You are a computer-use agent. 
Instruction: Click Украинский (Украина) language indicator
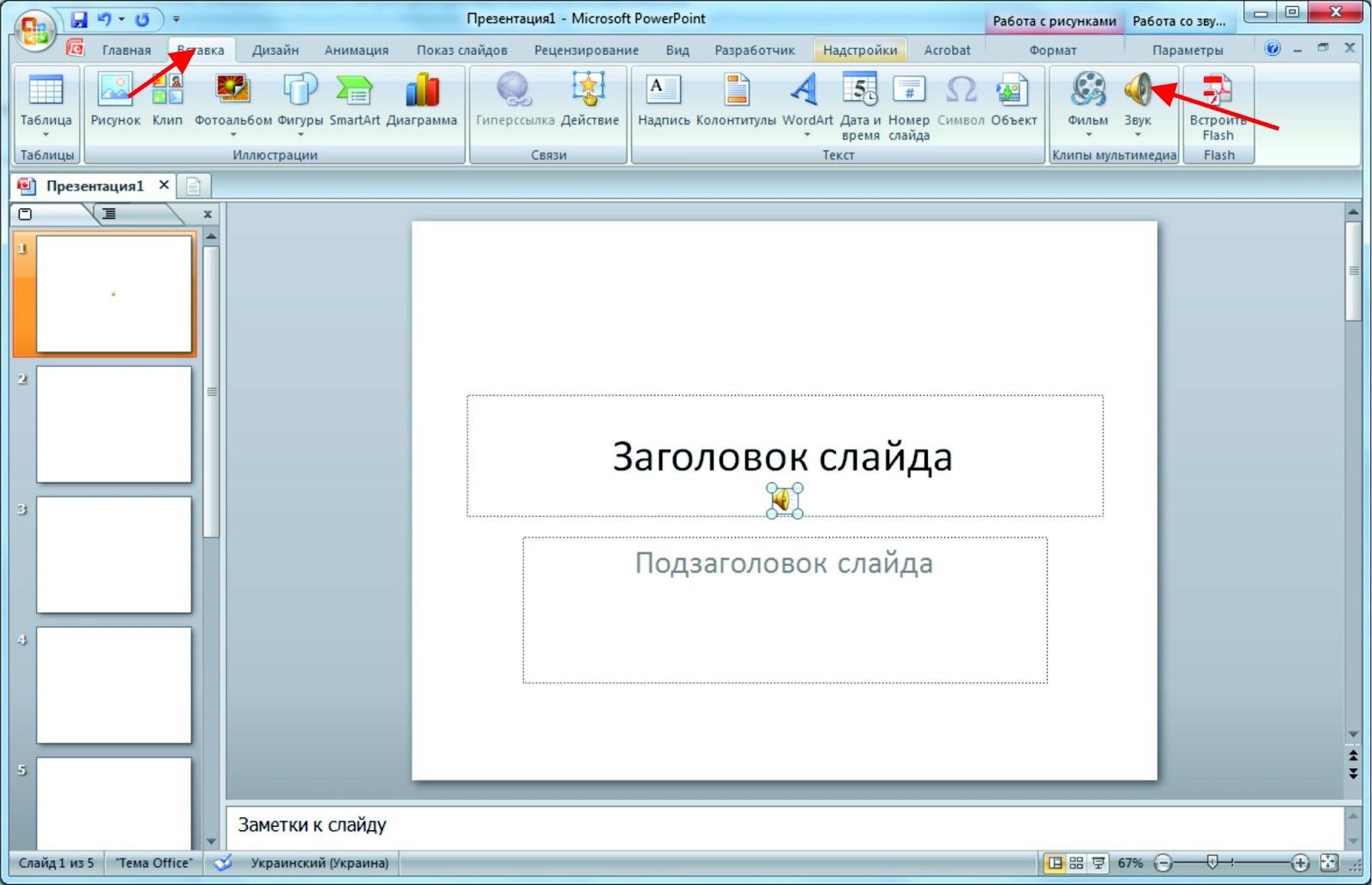coord(319,863)
